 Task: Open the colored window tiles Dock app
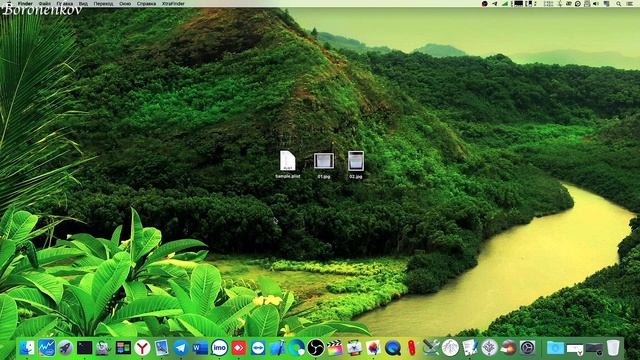(x=123, y=348)
